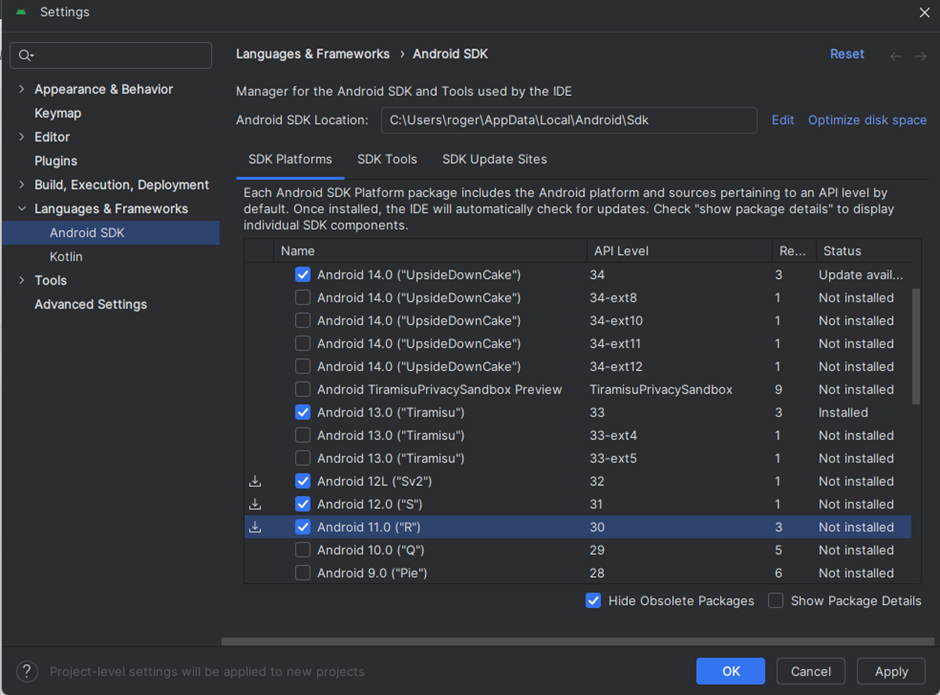
Task: Expand the Tools section chevron
Action: click(x=22, y=280)
